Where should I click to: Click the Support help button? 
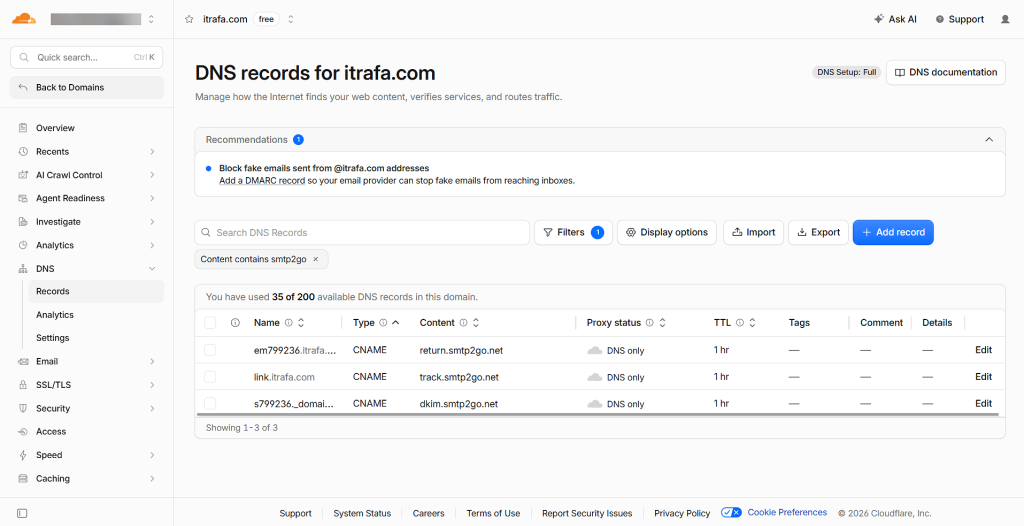(x=959, y=20)
